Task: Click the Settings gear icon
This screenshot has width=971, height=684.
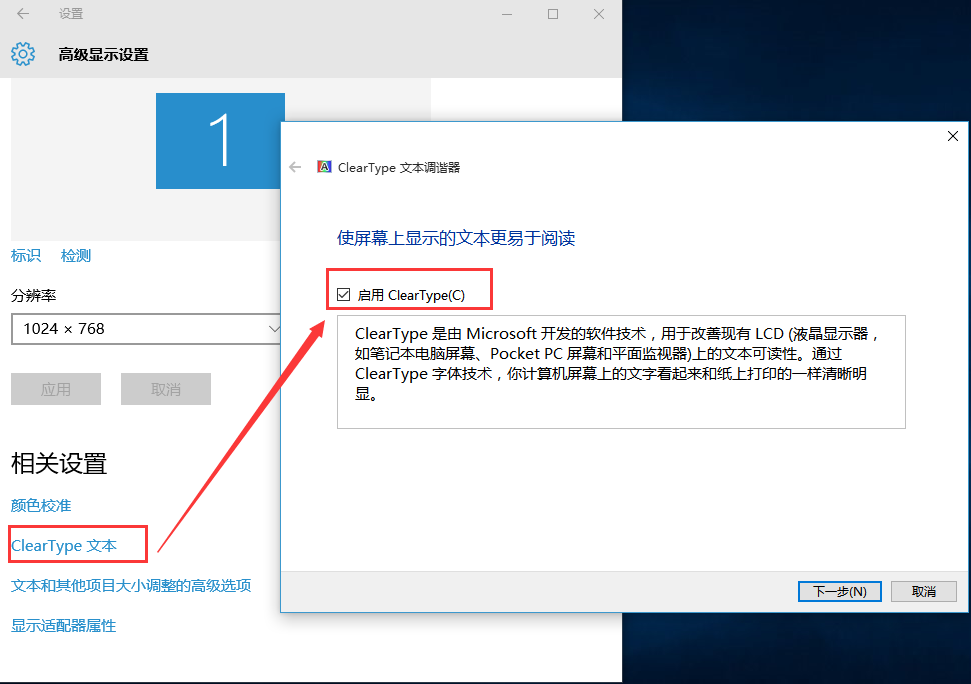Action: pyautogui.click(x=23, y=54)
